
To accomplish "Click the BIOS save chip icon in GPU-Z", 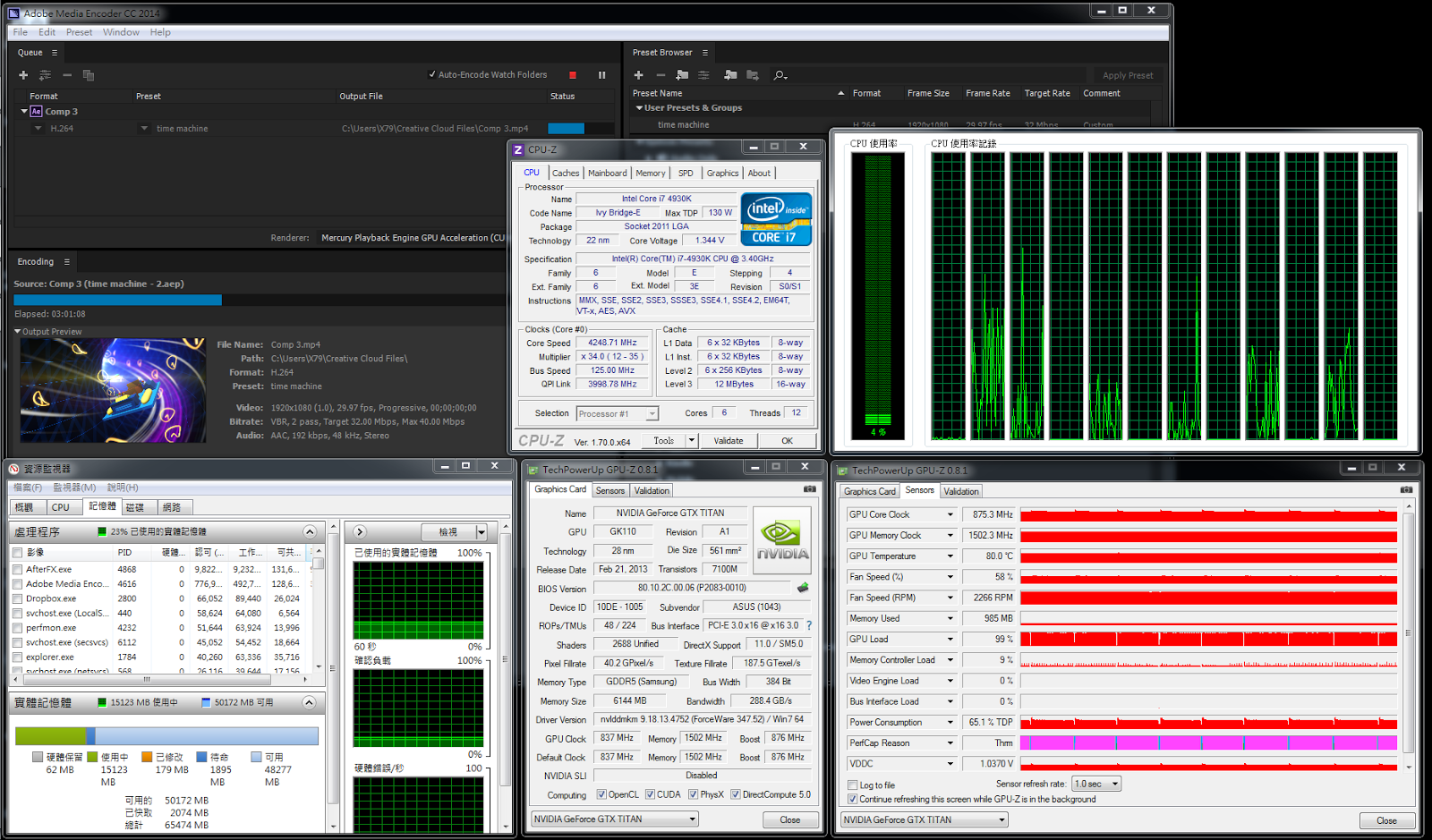I will pyautogui.click(x=803, y=588).
